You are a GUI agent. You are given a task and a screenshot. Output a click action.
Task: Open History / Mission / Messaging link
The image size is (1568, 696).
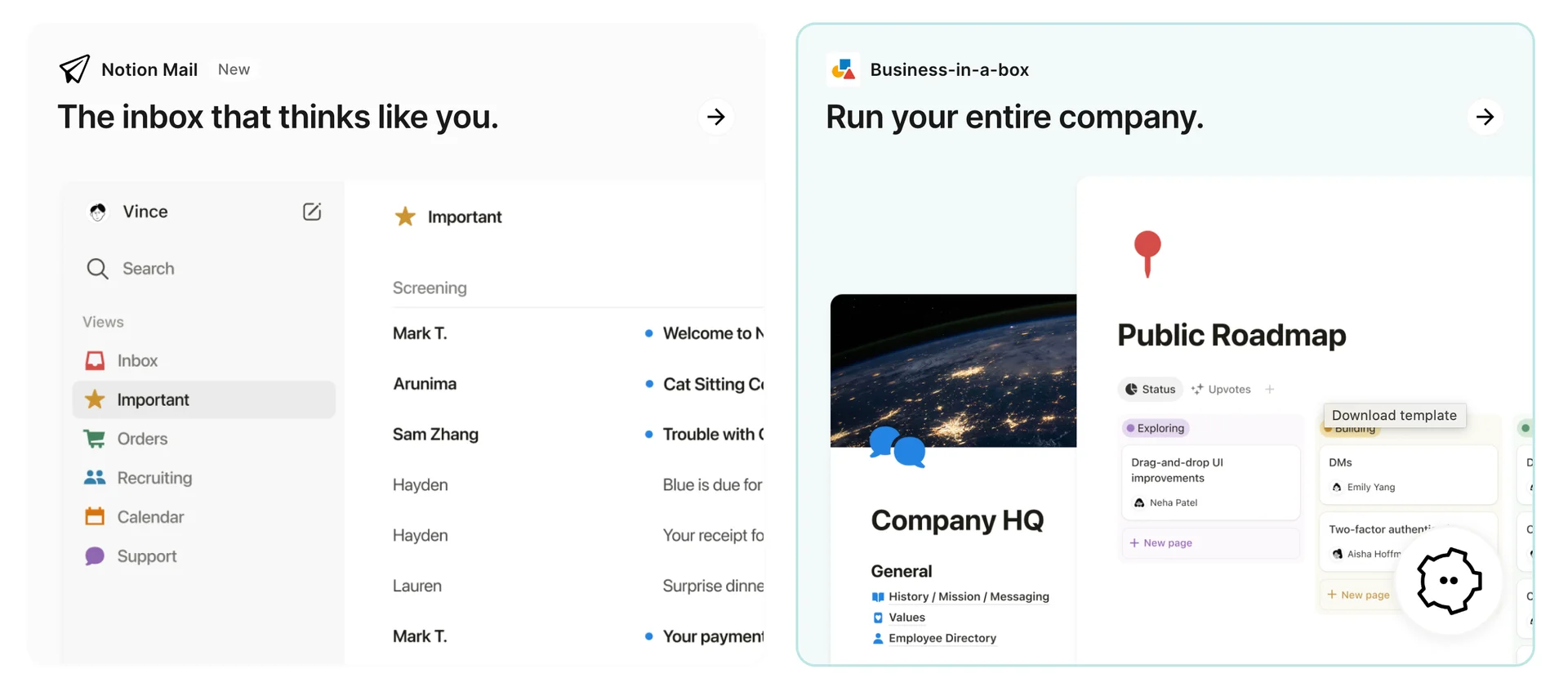[968, 596]
